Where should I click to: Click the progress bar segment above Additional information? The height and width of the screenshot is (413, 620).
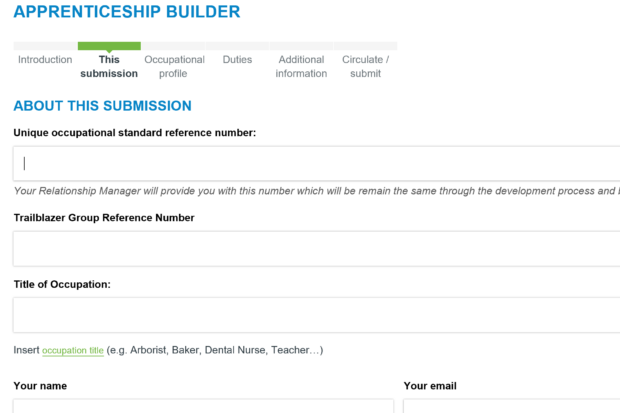pos(301,46)
